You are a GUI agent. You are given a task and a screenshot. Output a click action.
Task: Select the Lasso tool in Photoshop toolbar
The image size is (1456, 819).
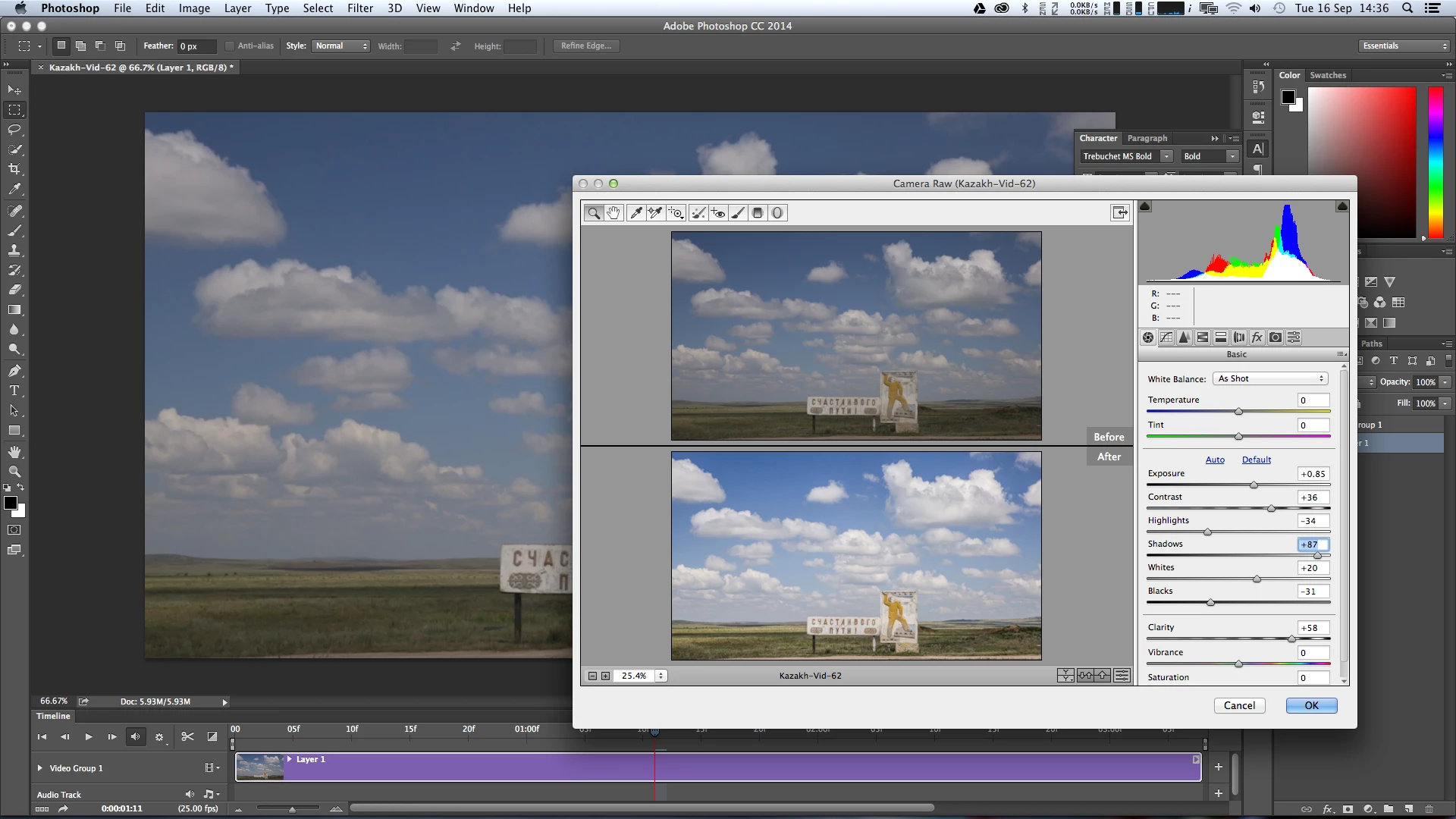14,130
